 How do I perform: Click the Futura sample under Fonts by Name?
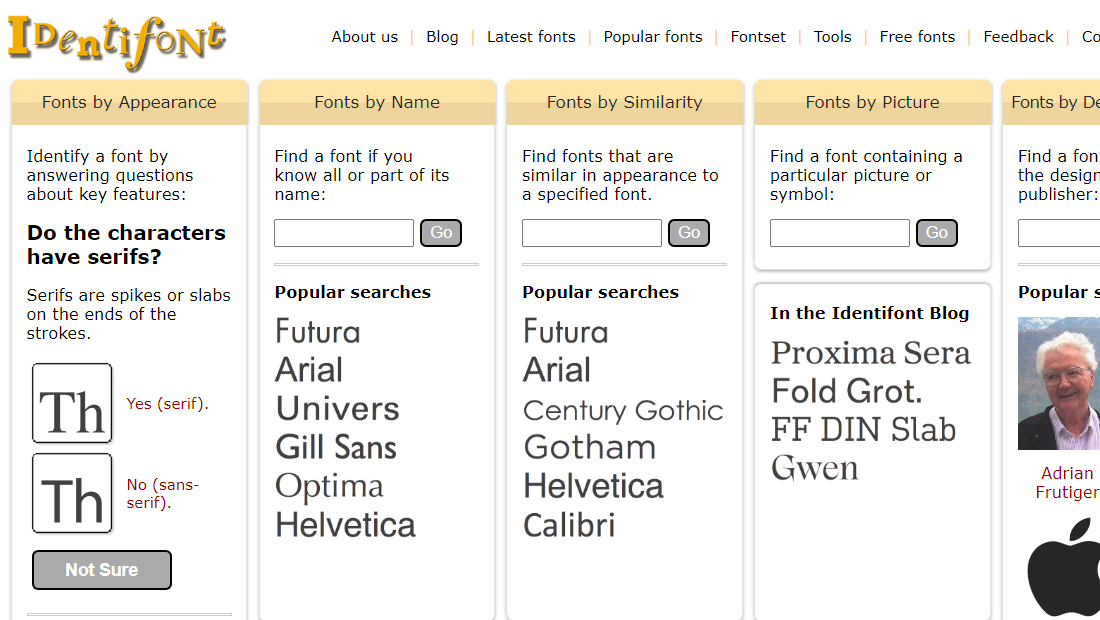pos(318,332)
